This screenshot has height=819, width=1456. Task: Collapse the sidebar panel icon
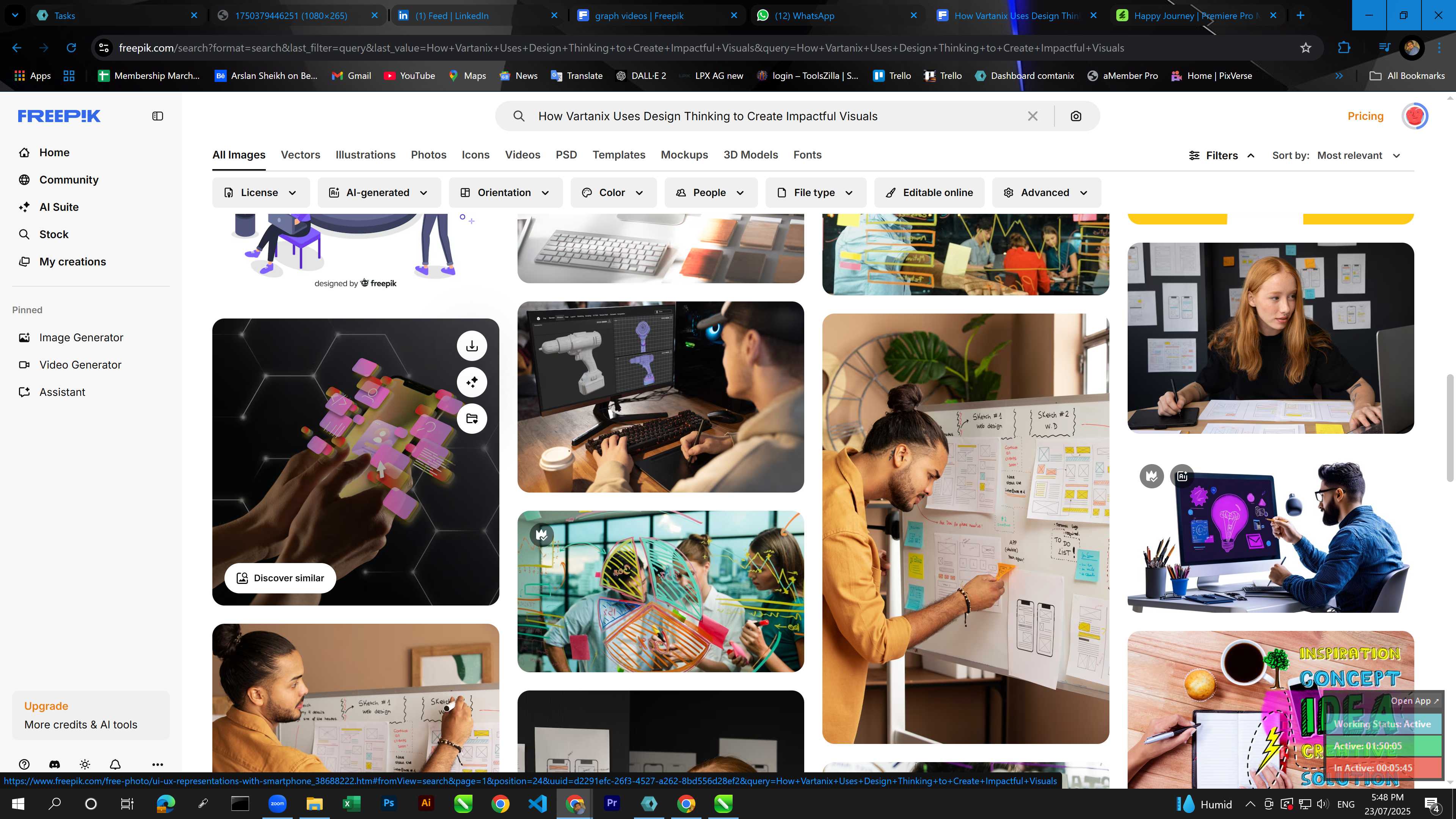[x=158, y=116]
